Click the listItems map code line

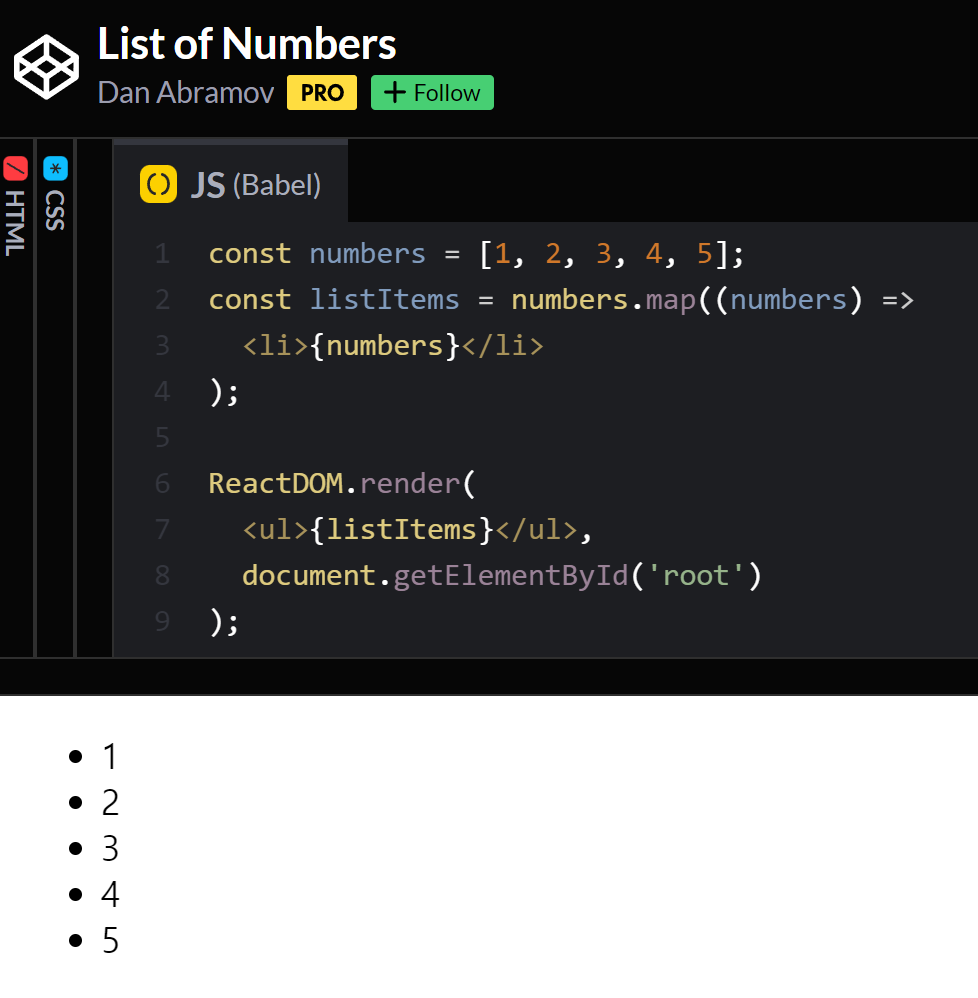[561, 300]
